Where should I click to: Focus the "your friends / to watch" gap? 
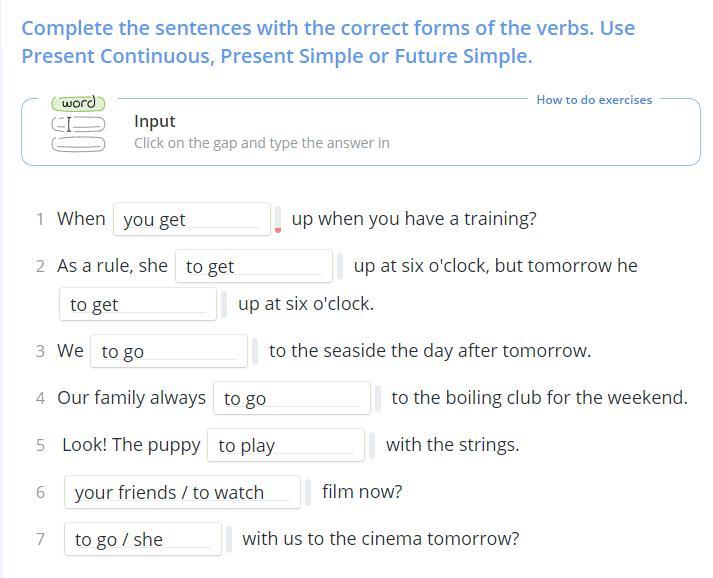[182, 492]
